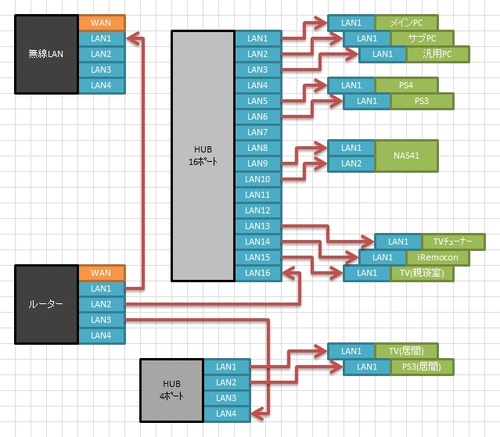
Task: Select LAN4 port on ルーター
Action: pos(102,336)
